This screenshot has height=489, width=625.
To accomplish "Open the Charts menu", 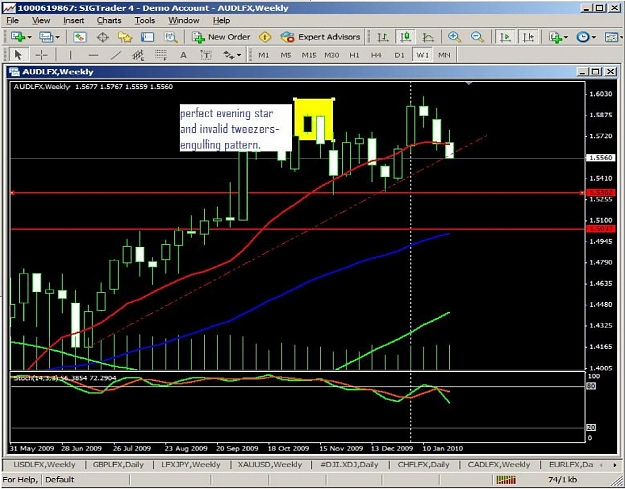I will [x=109, y=20].
